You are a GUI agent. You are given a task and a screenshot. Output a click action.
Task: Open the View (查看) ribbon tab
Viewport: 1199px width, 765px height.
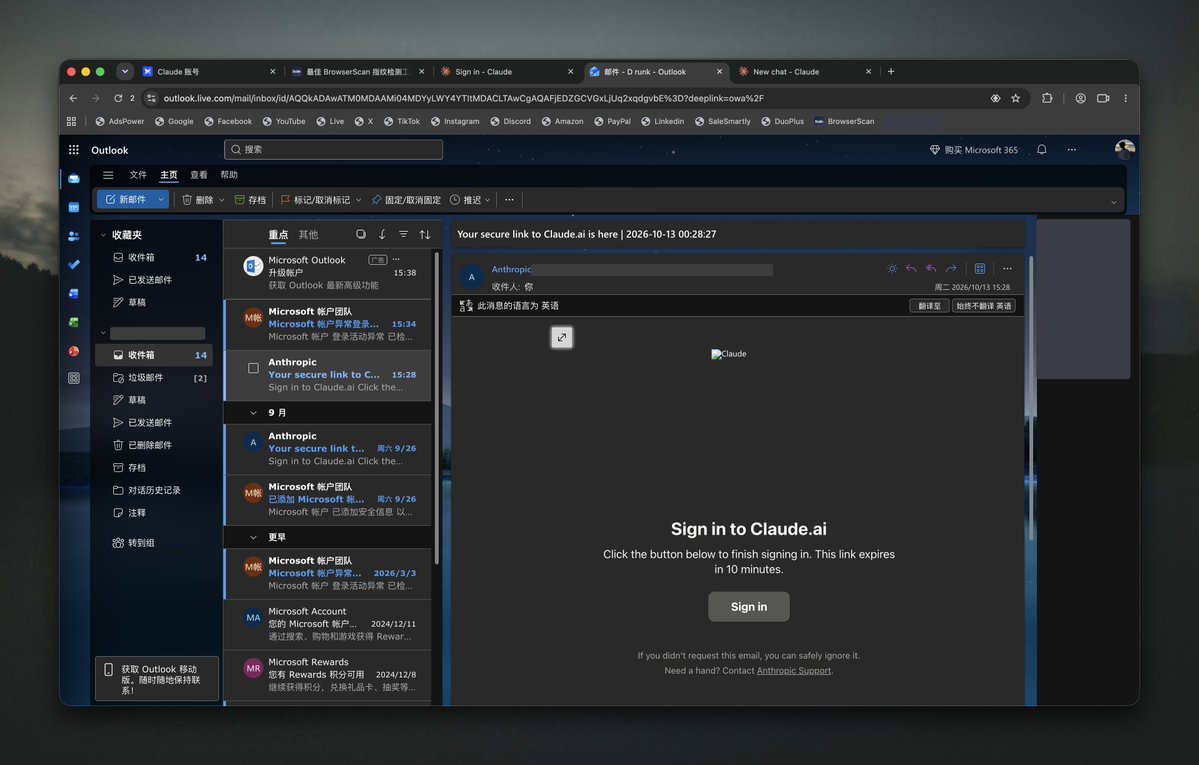click(199, 175)
